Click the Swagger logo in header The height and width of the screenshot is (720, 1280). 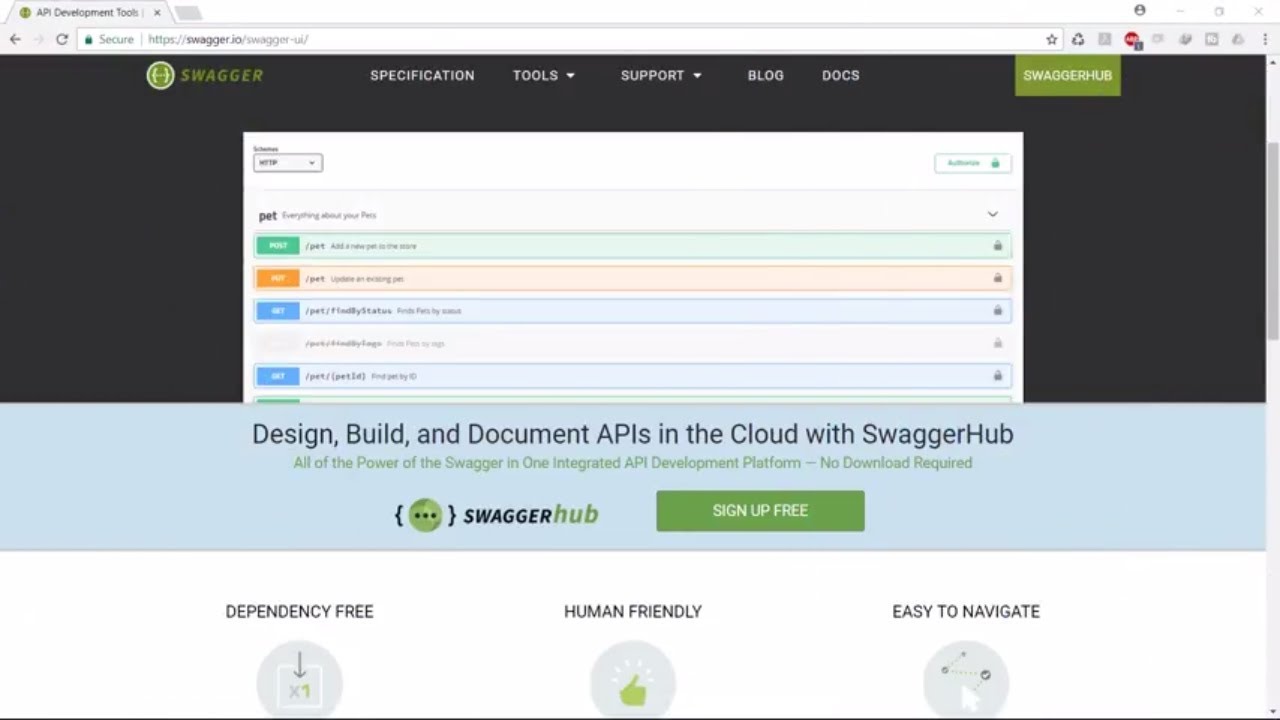[205, 75]
